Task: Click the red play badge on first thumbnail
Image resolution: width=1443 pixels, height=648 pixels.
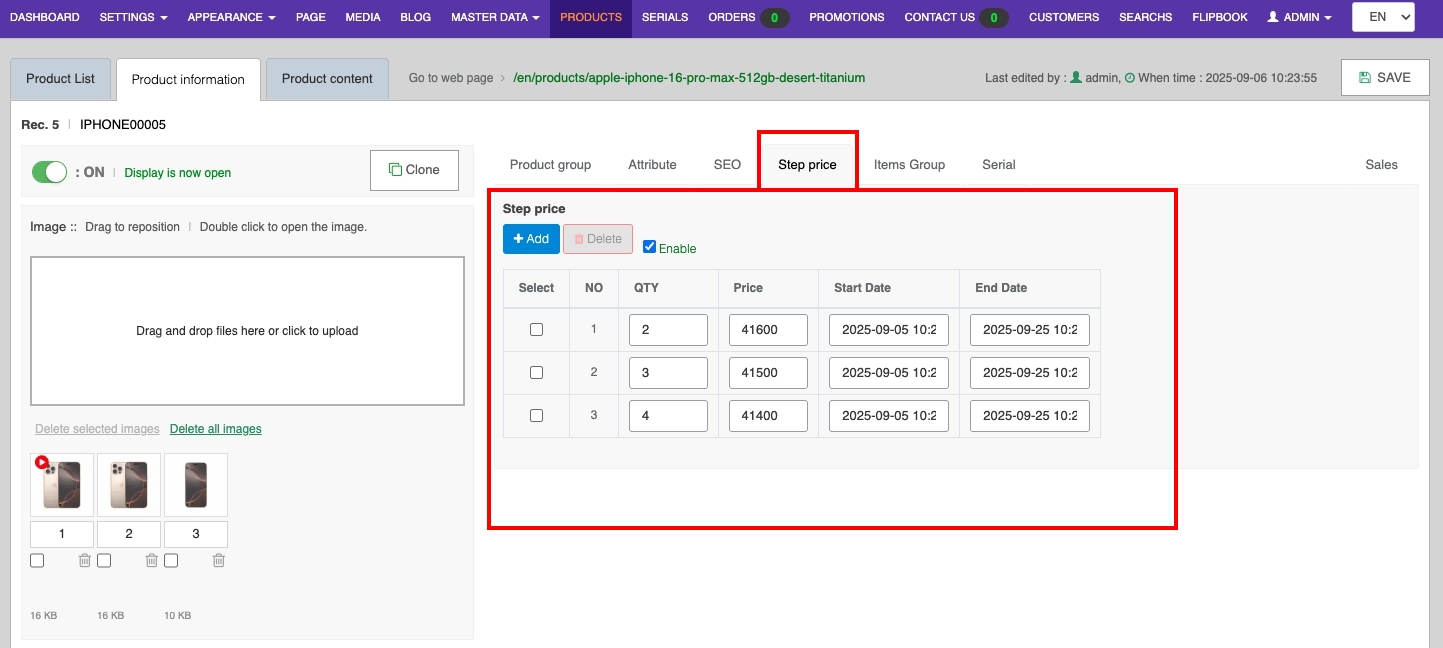Action: (x=42, y=463)
